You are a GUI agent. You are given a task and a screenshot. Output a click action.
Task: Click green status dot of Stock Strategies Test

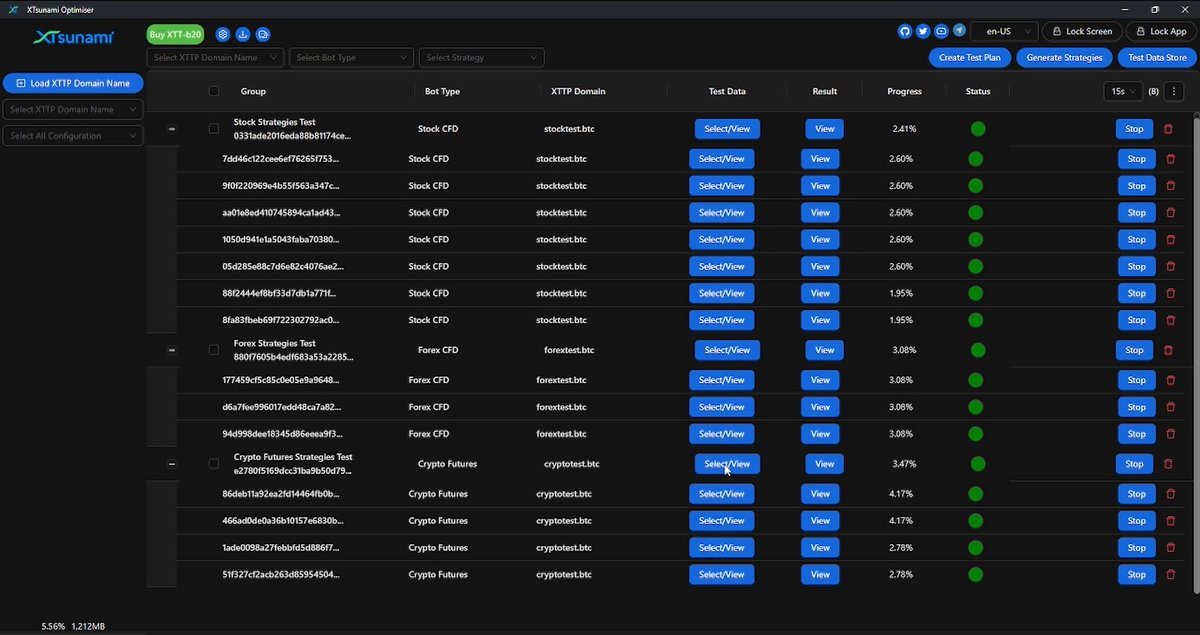coord(978,129)
